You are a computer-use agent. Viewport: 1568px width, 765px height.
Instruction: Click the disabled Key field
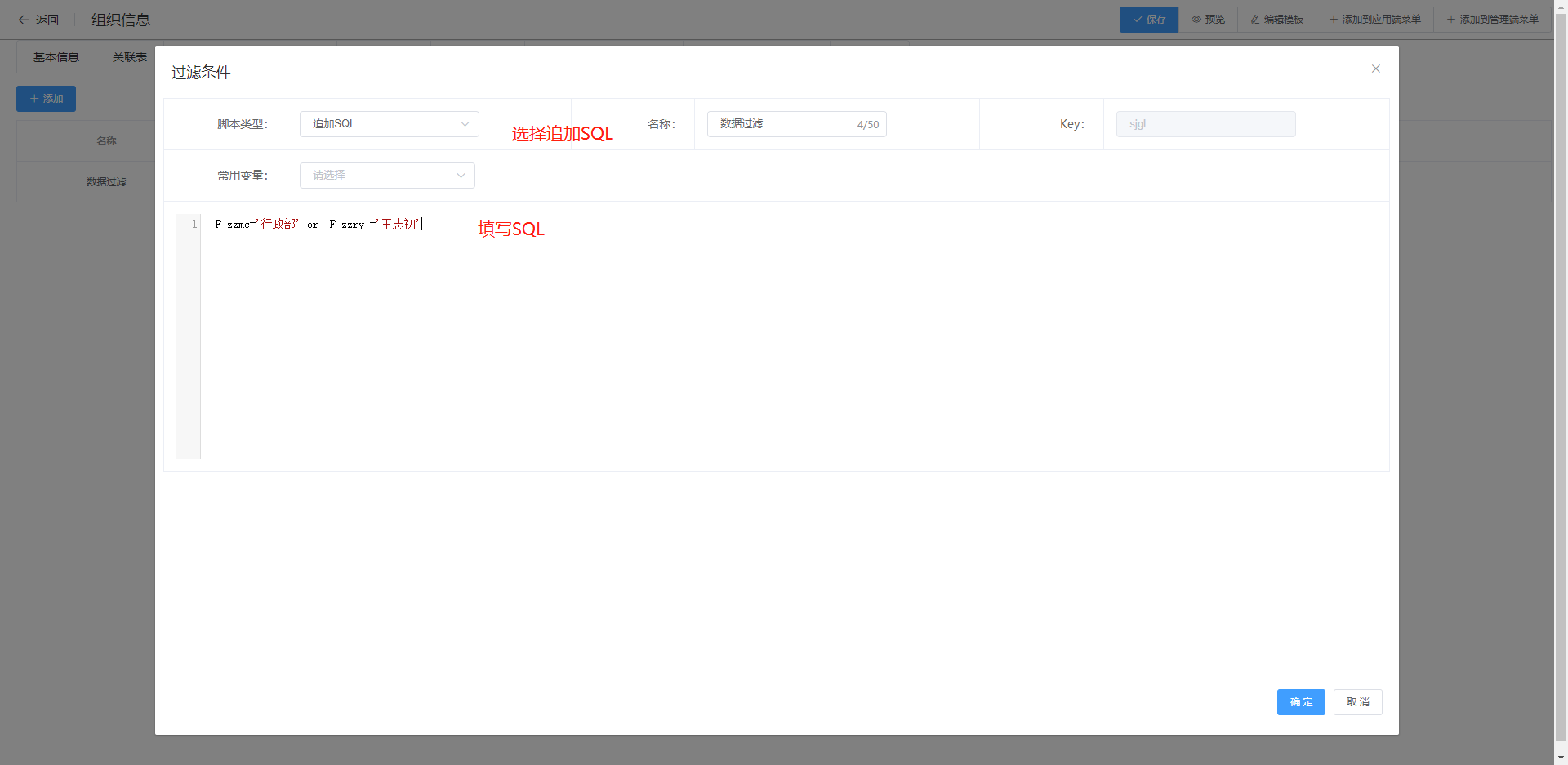(1205, 124)
